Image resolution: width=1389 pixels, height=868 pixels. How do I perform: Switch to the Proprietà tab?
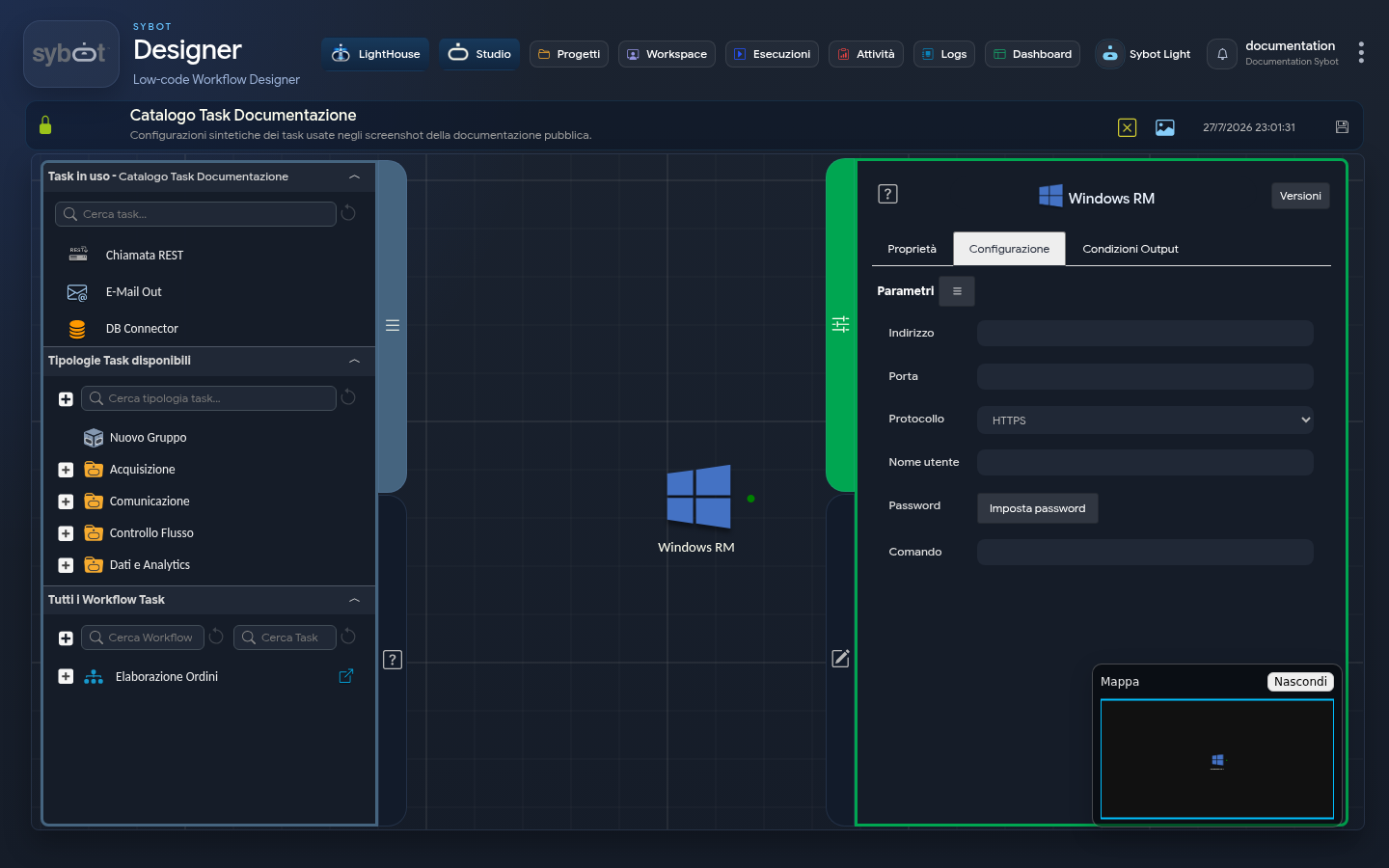tap(912, 249)
